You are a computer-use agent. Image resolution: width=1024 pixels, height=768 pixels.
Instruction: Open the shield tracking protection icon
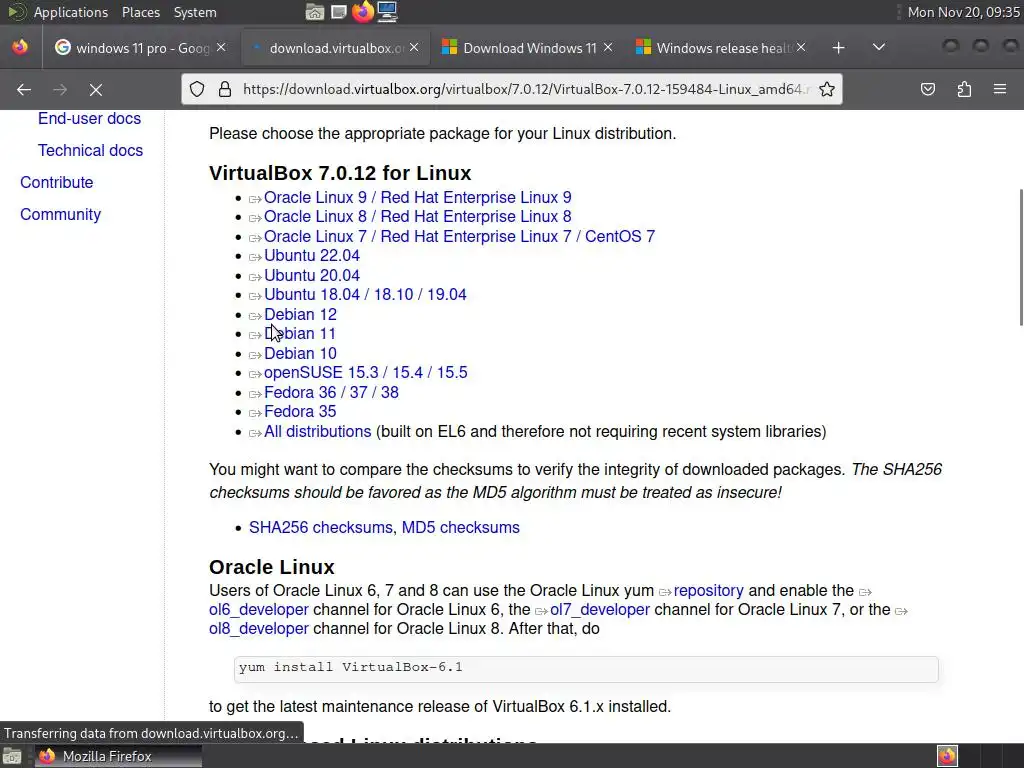tap(197, 89)
